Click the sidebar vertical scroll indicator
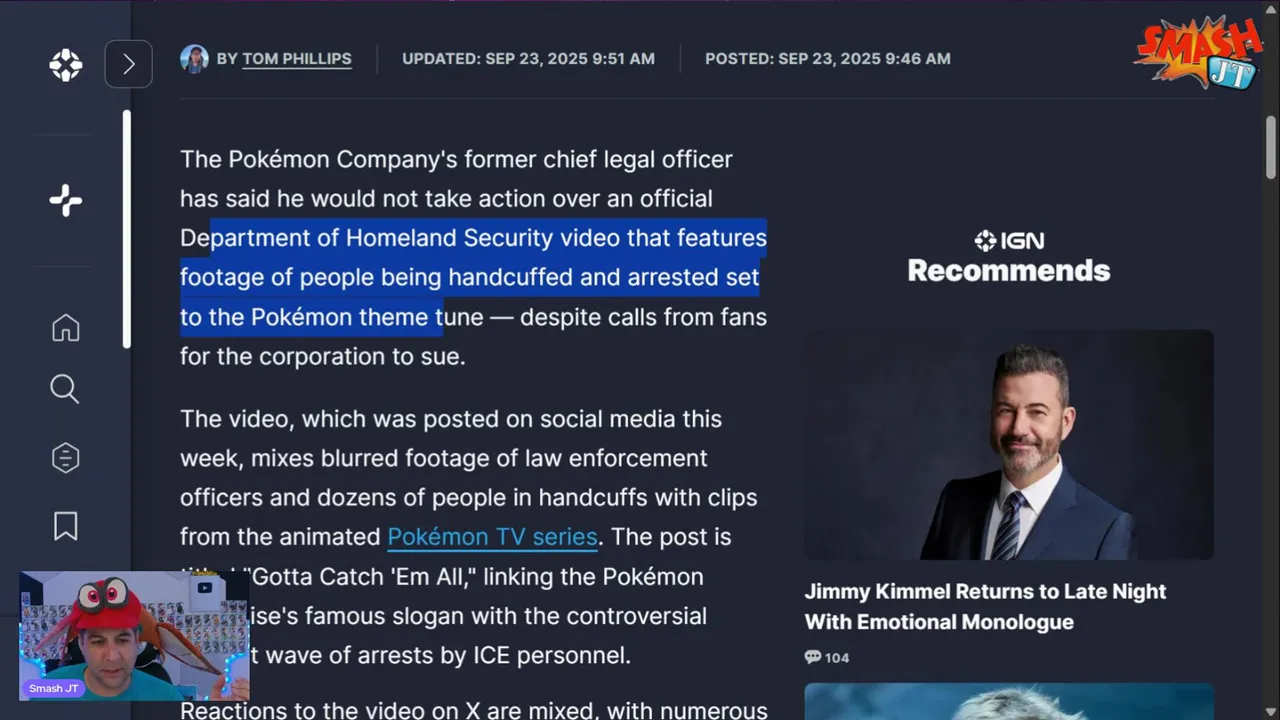1280x720 pixels. 127,229
